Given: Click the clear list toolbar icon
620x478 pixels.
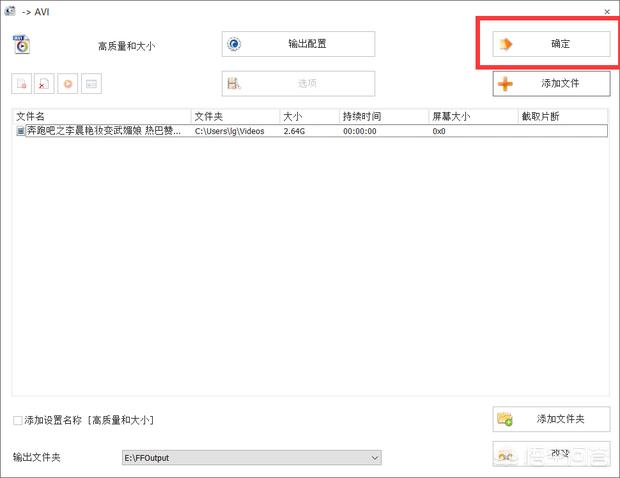Looking at the screenshot, I should pyautogui.click(x=45, y=84).
